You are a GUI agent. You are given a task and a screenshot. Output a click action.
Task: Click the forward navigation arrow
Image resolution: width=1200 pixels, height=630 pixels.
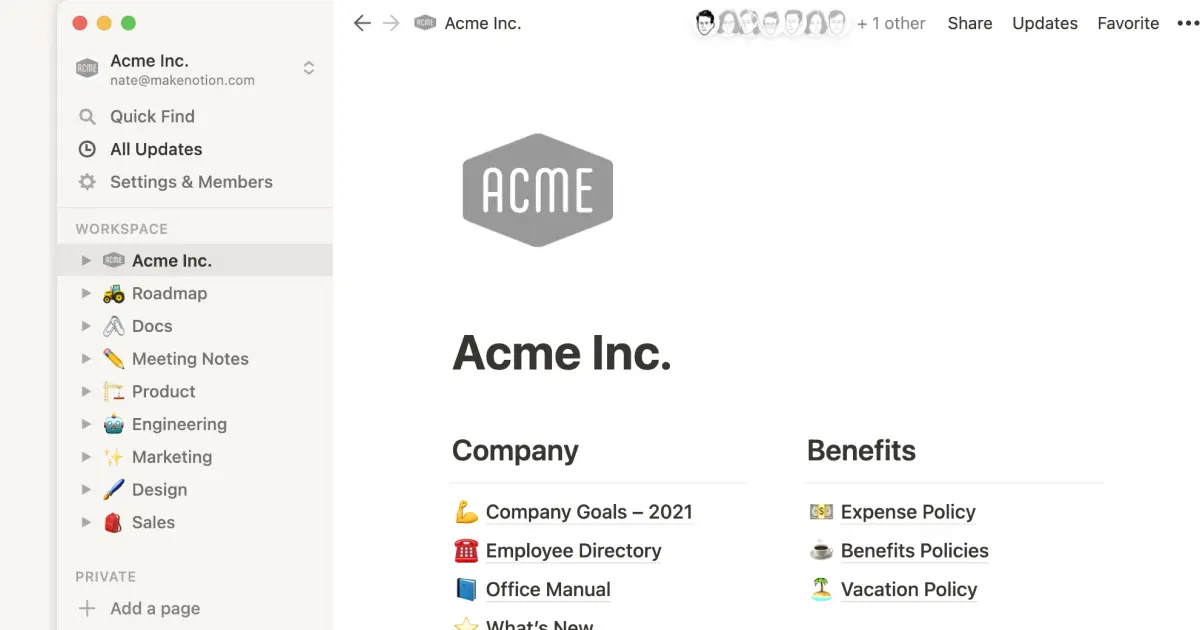pos(391,23)
